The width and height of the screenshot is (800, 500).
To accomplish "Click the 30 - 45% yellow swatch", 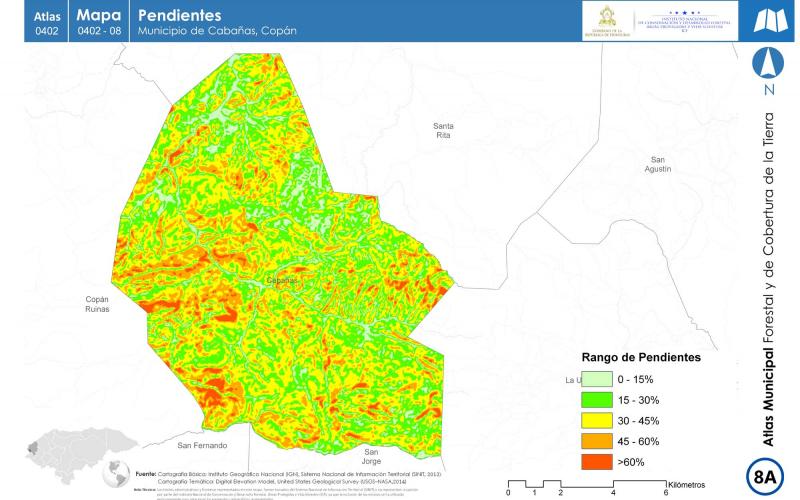I will pyautogui.click(x=596, y=420).
